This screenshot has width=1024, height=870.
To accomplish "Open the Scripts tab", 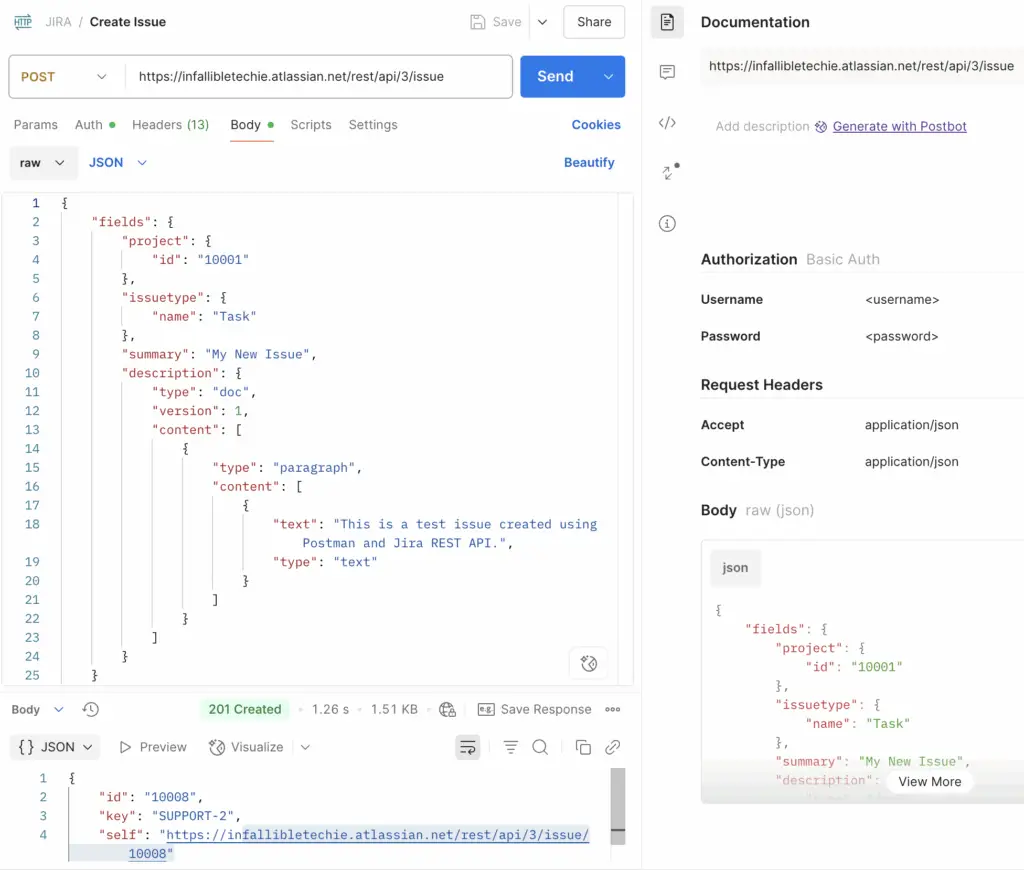I will (x=311, y=125).
